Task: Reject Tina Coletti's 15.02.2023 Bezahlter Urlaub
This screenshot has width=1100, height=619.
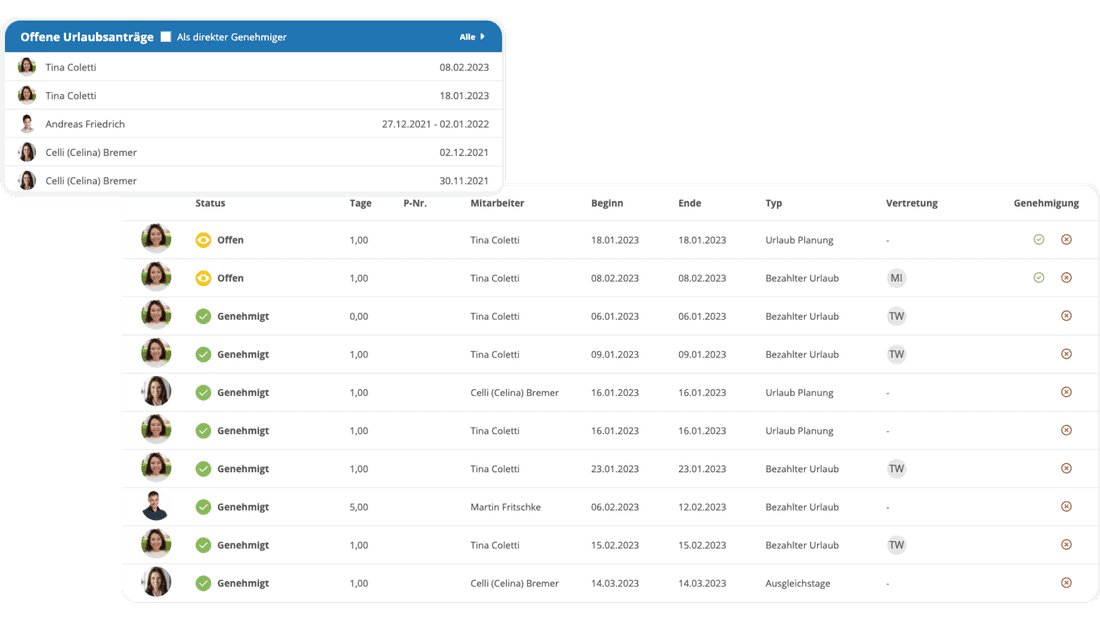Action: tap(1067, 544)
